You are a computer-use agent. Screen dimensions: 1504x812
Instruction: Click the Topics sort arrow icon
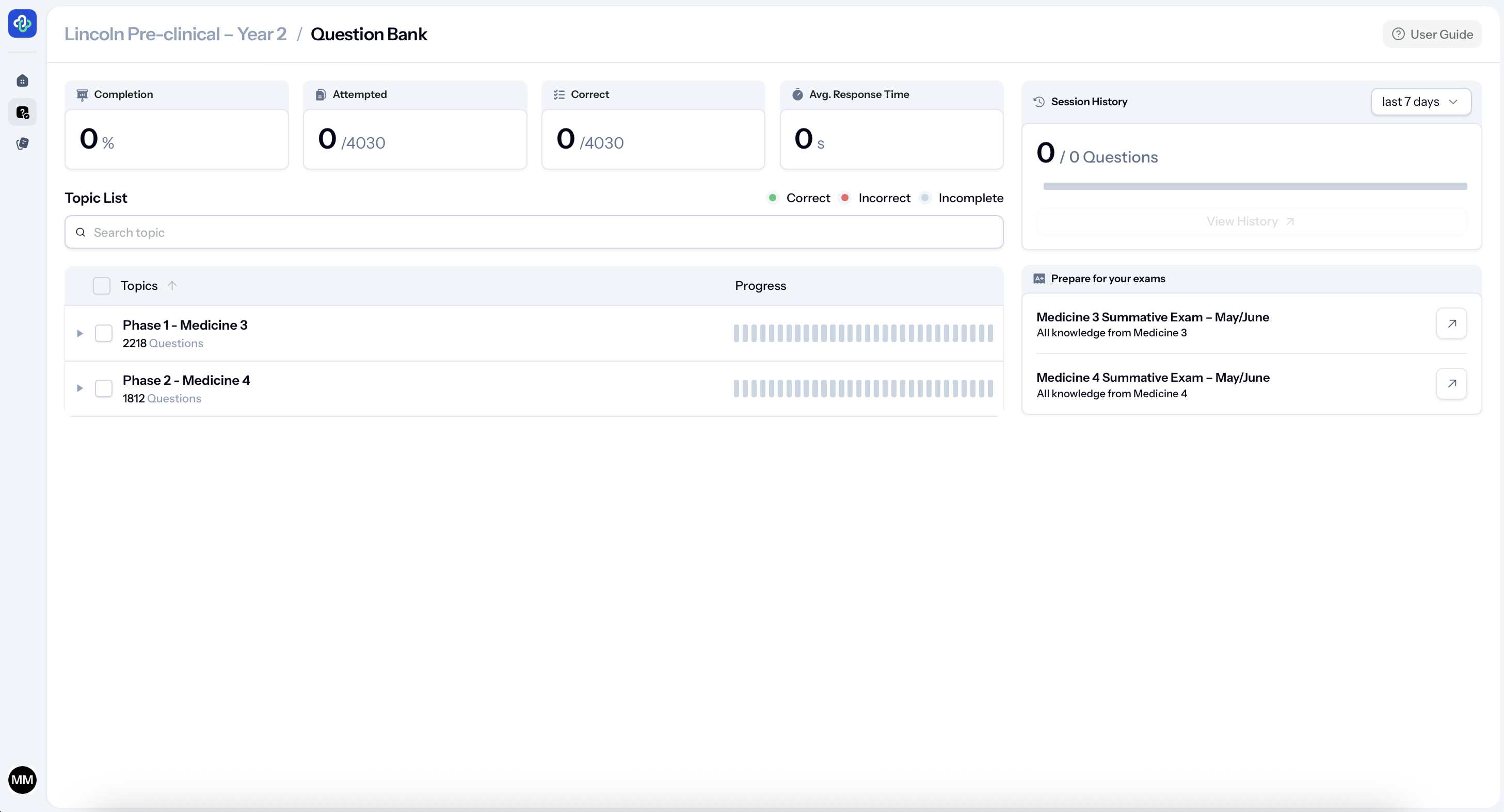tap(172, 285)
